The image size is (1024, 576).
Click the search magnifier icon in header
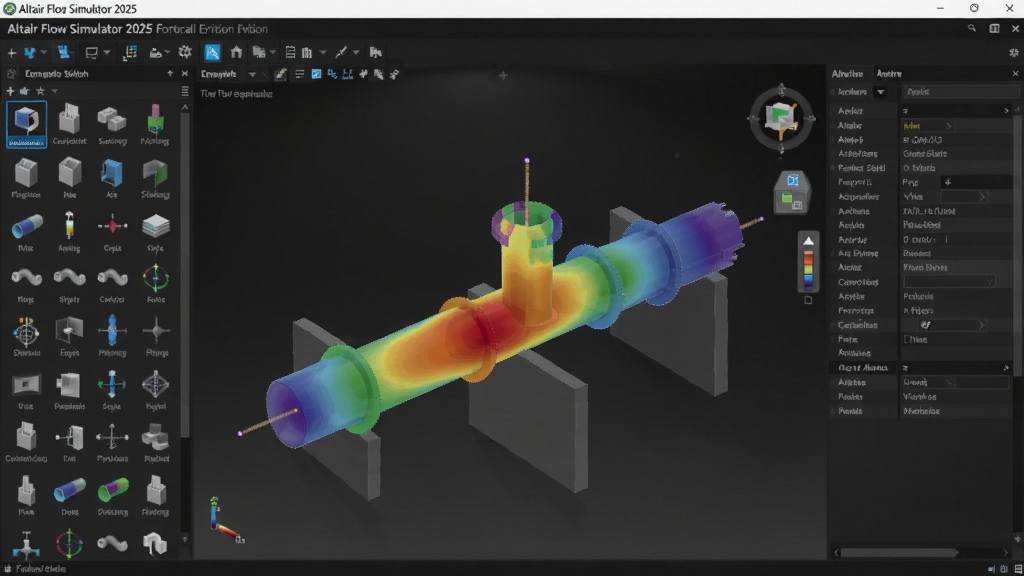[x=972, y=28]
